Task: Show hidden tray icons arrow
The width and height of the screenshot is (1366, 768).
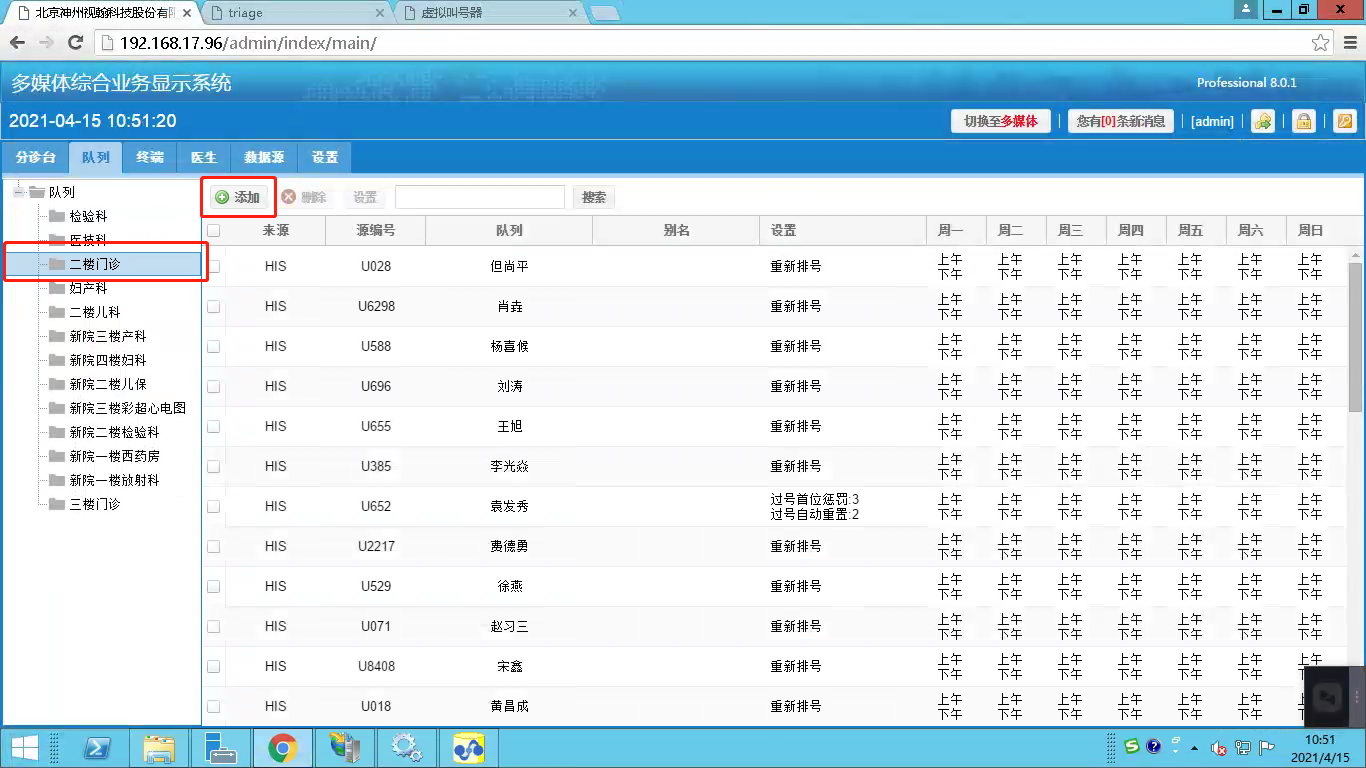Action: (x=1196, y=746)
